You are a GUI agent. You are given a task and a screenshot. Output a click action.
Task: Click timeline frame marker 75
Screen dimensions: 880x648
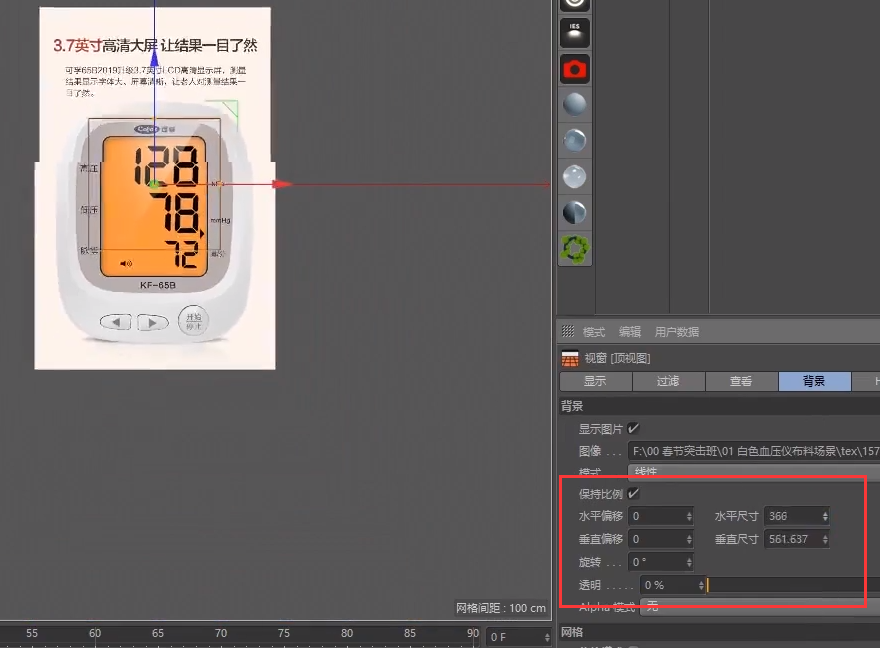[x=284, y=633]
